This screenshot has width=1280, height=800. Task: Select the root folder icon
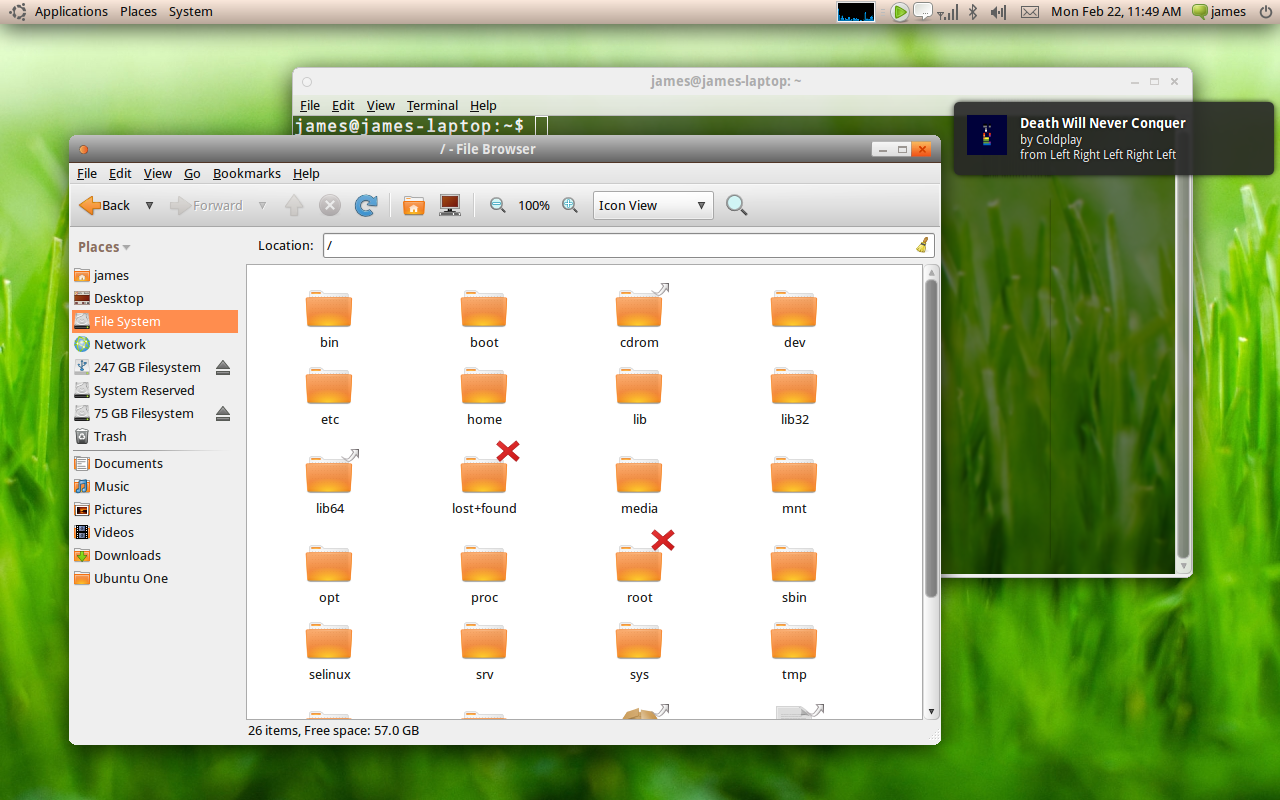(639, 564)
